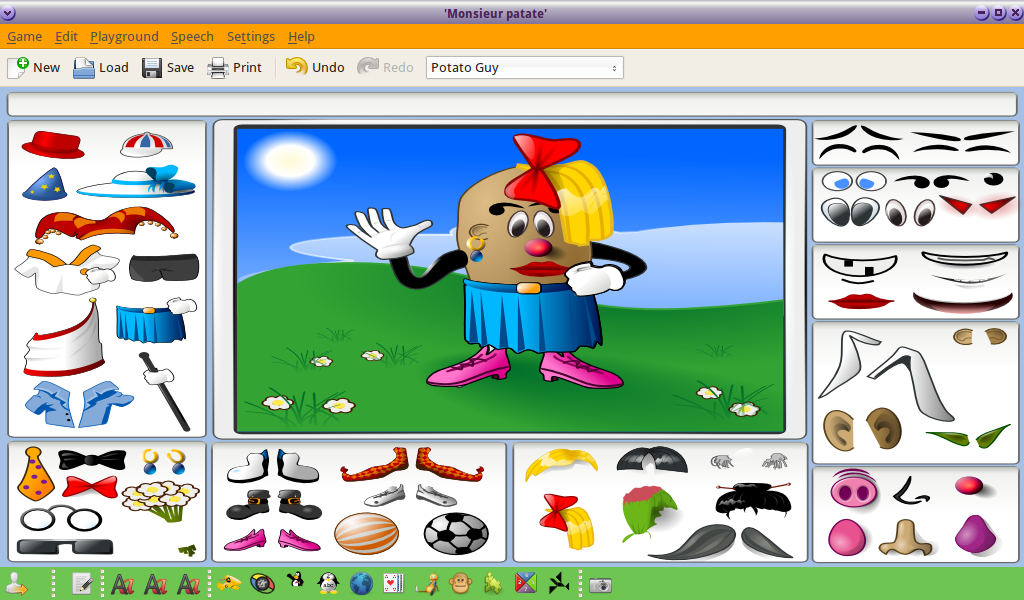Screen dimensions: 1024x600
Task: Click the New toolbar button
Action: (x=33, y=67)
